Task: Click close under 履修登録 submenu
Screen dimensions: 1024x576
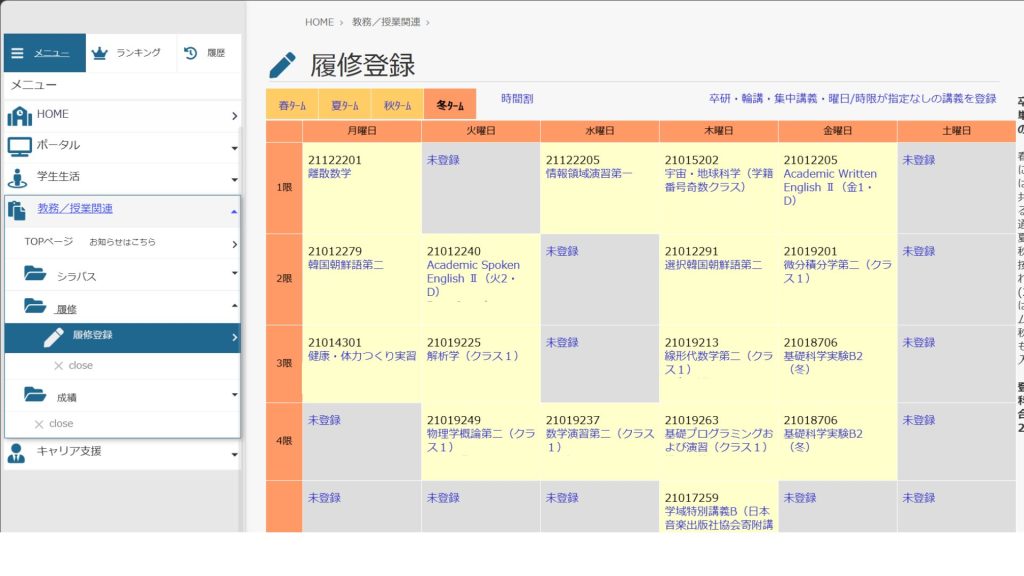Action: [x=73, y=366]
